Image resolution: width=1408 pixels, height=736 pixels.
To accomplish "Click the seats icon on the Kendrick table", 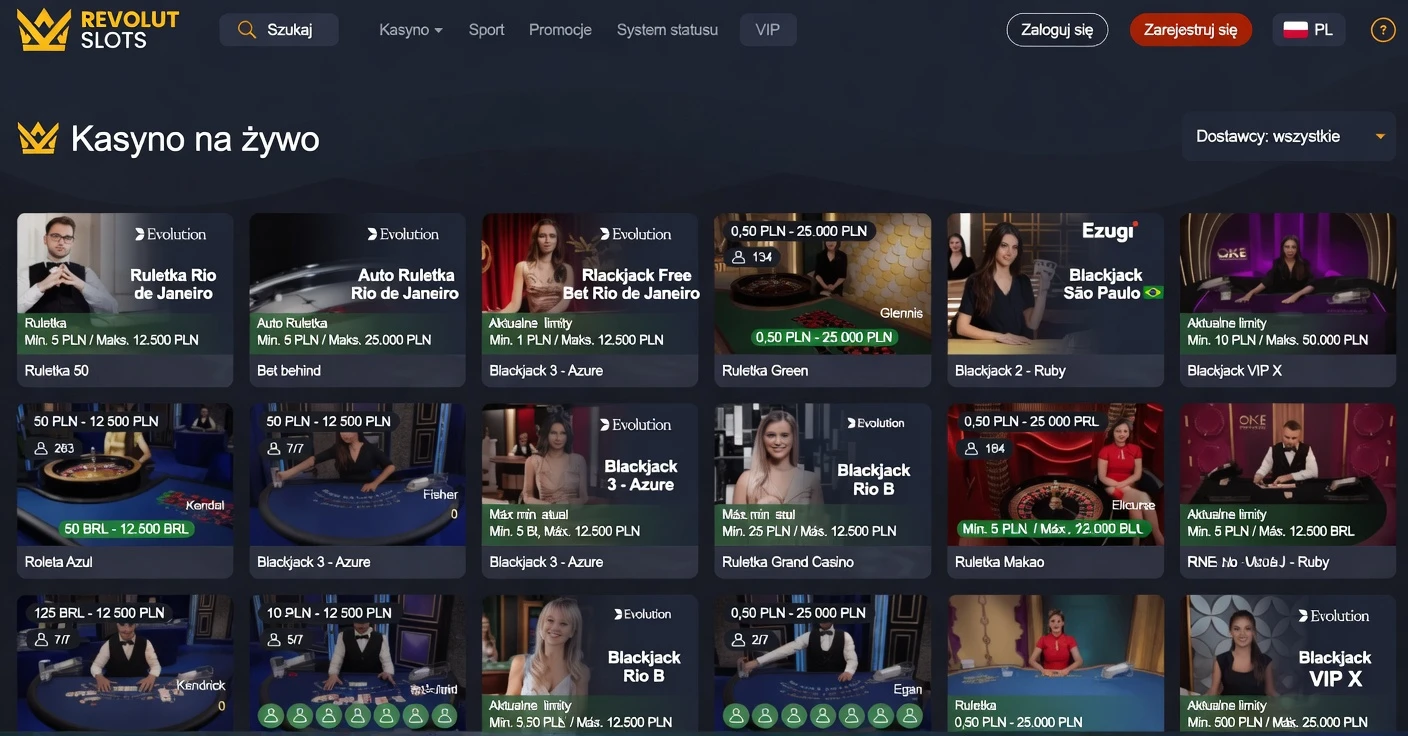I will [x=41, y=639].
